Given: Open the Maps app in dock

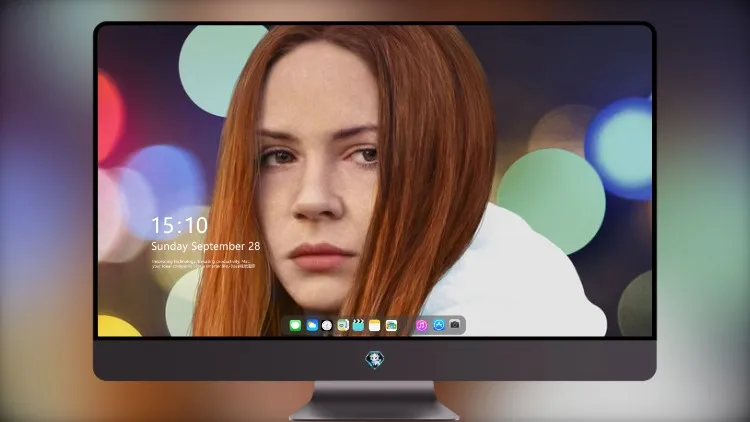Looking at the screenshot, I should (x=343, y=325).
